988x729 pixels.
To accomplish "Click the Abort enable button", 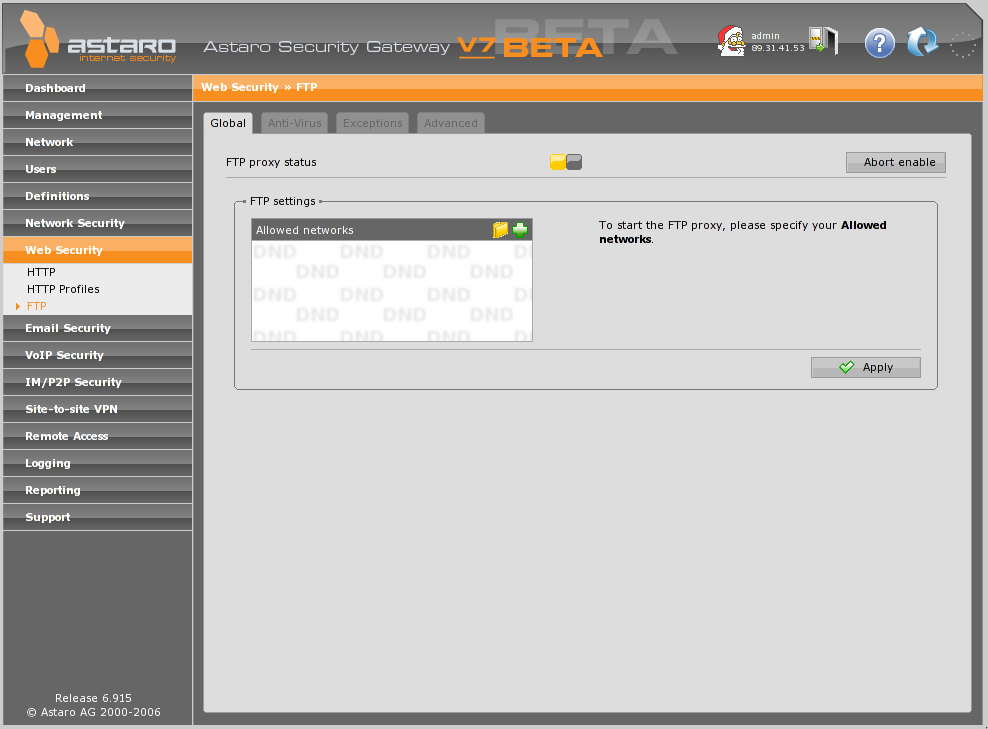I will 895,162.
